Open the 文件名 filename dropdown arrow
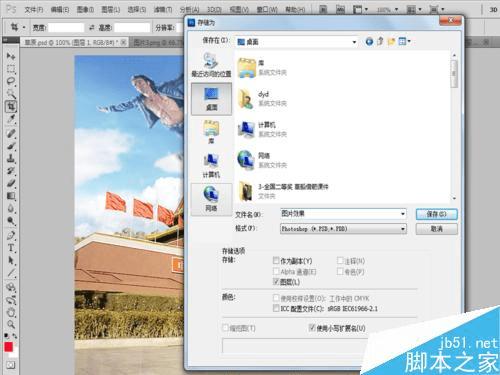The height and width of the screenshot is (375, 500). click(x=403, y=214)
